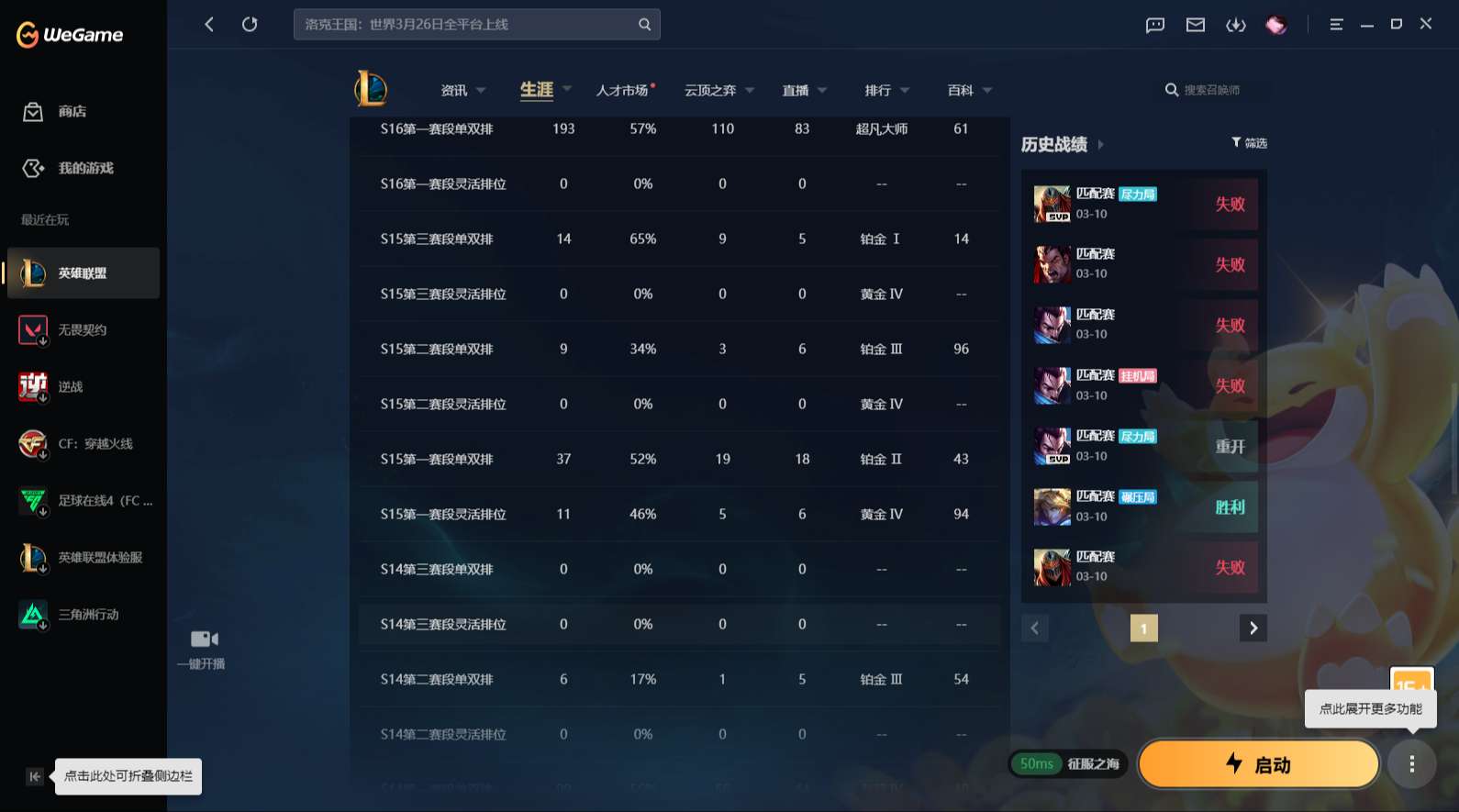Image resolution: width=1459 pixels, height=812 pixels.
Task: Open the download manager icon
Action: [x=1236, y=25]
